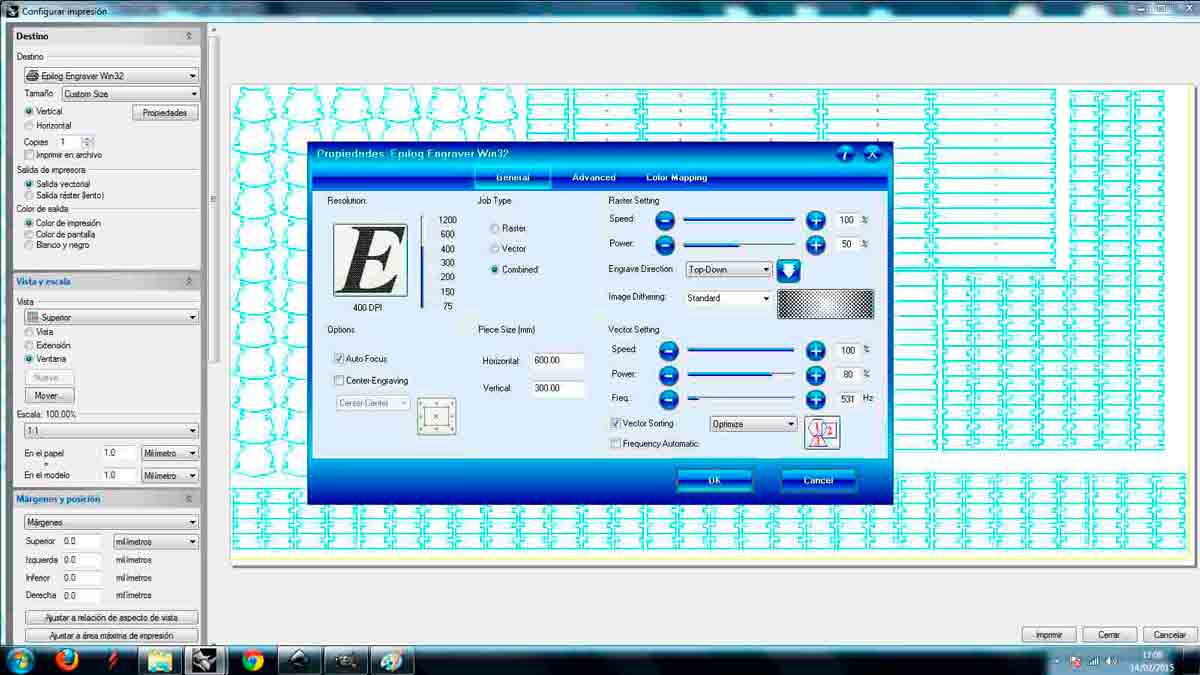Toggle the Auto Focus checkbox
The height and width of the screenshot is (675, 1200).
click(x=339, y=358)
